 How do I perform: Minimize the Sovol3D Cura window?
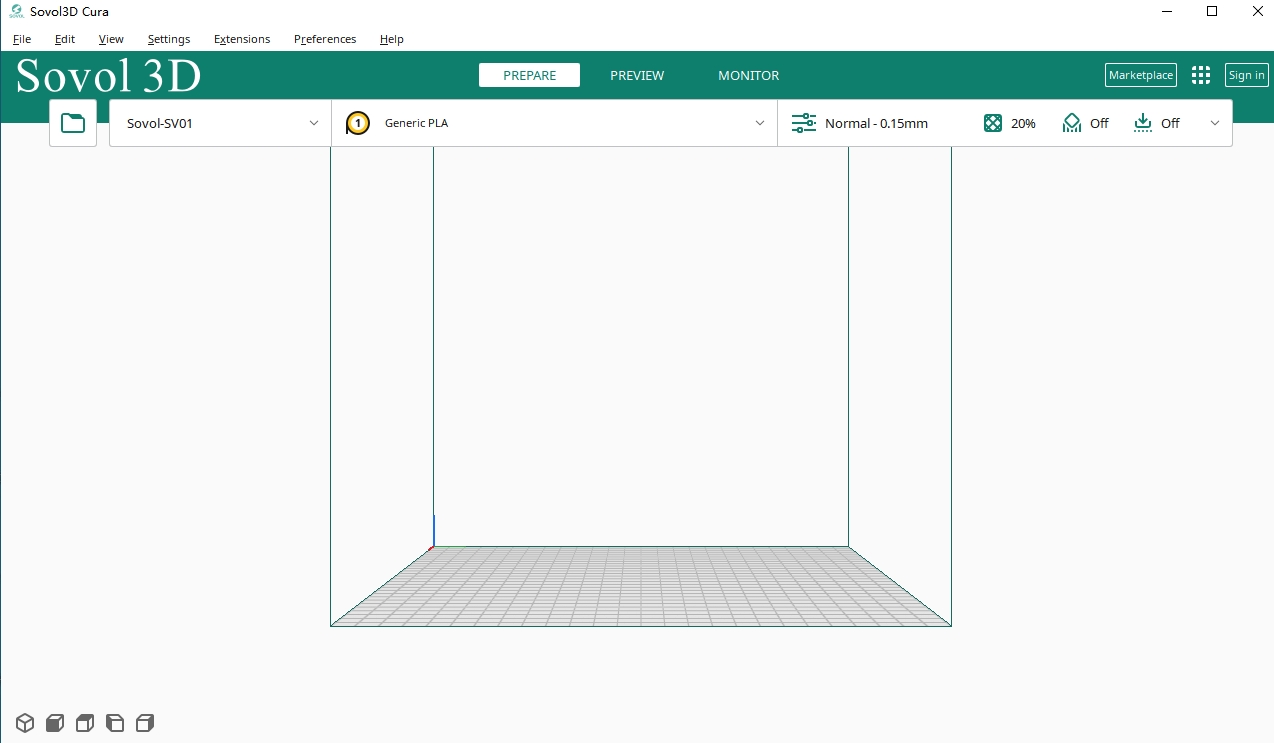[x=1167, y=11]
